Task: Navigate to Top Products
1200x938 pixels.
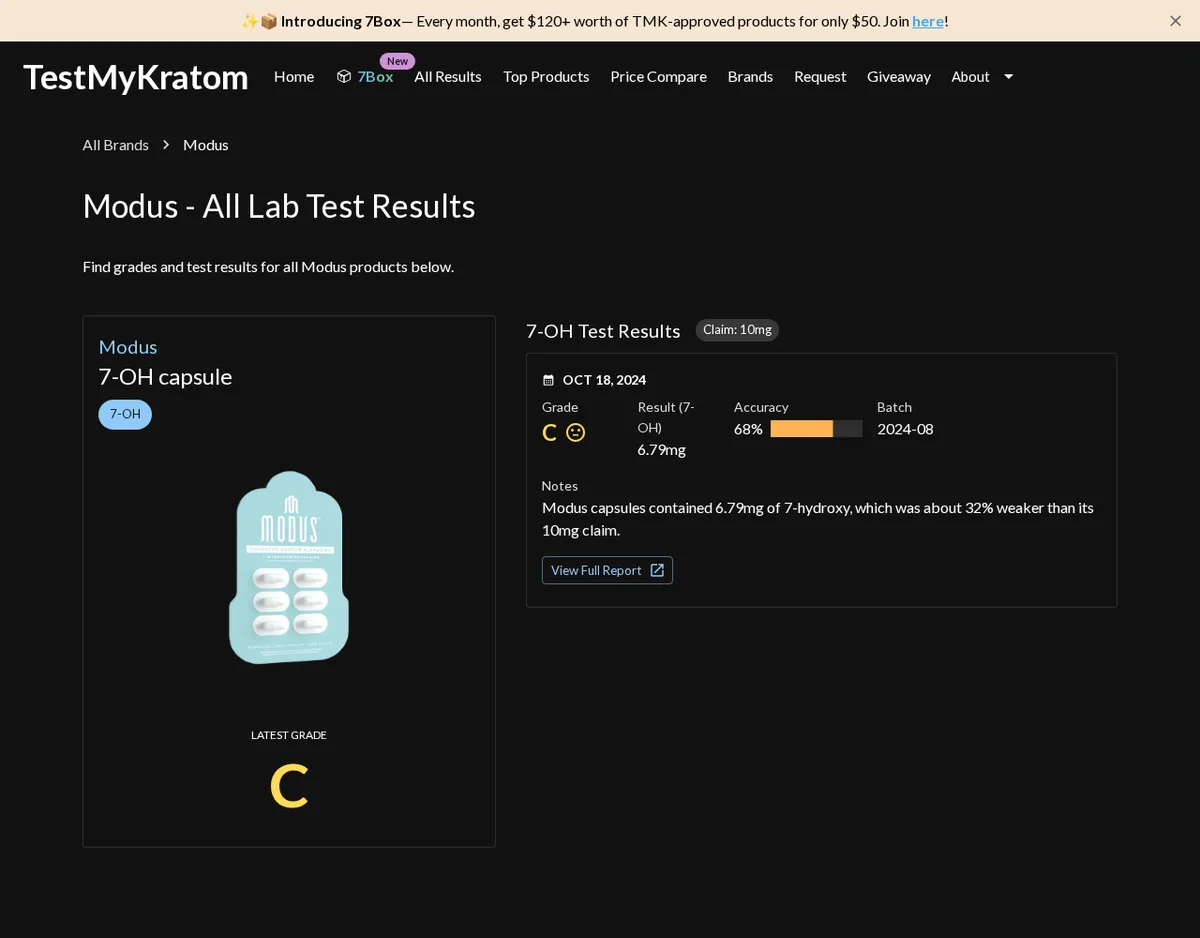Action: pos(546,77)
